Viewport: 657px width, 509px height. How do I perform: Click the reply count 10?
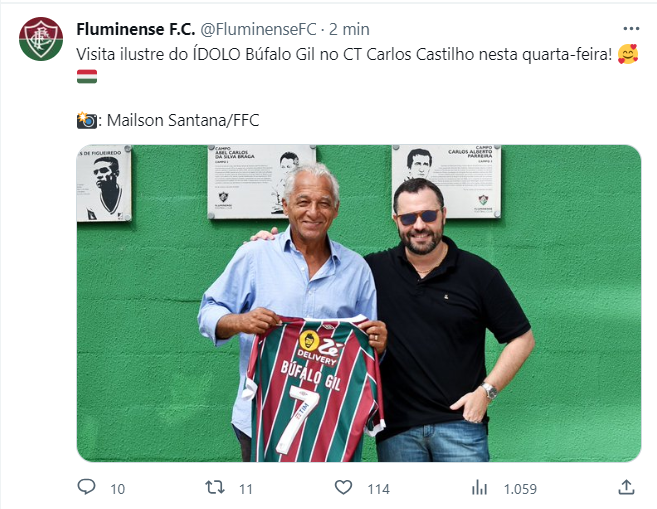tap(117, 489)
